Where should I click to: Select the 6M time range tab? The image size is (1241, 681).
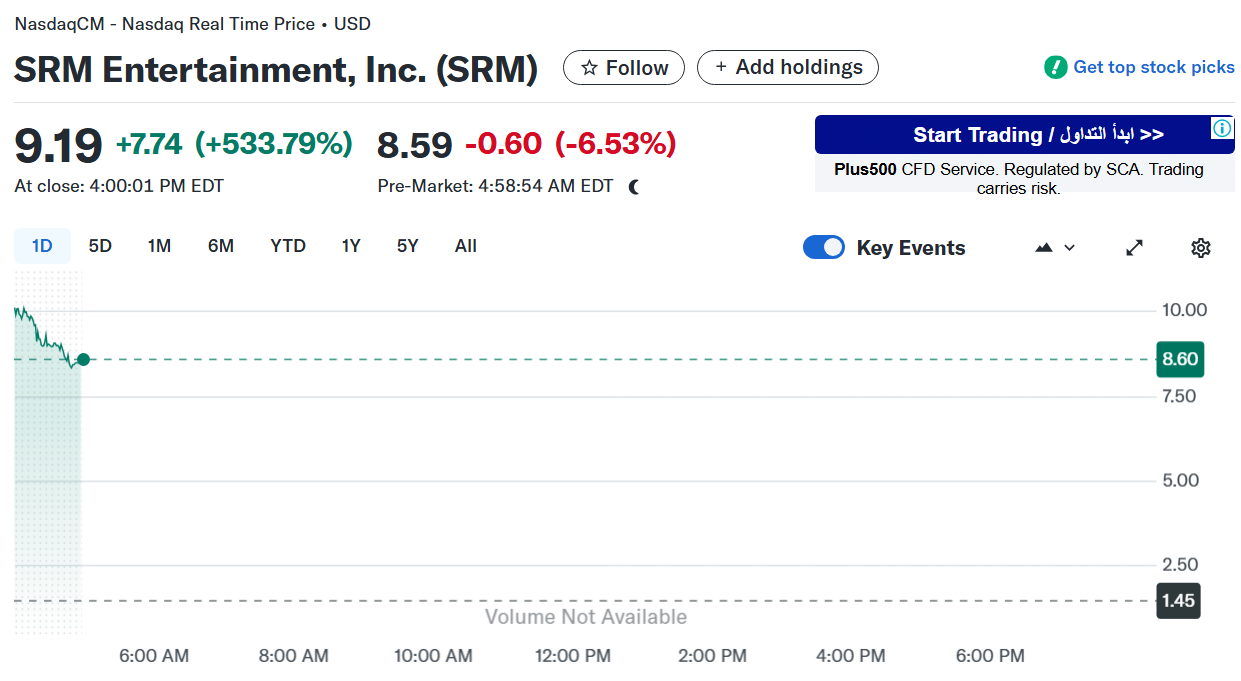pos(221,246)
